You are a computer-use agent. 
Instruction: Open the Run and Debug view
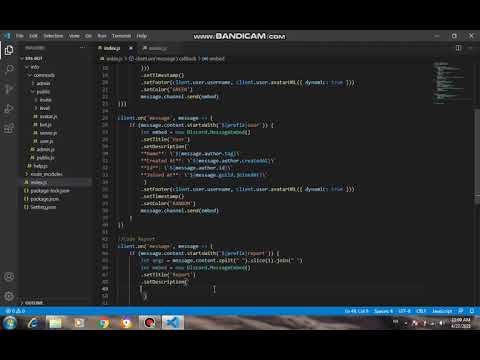tap(9, 109)
